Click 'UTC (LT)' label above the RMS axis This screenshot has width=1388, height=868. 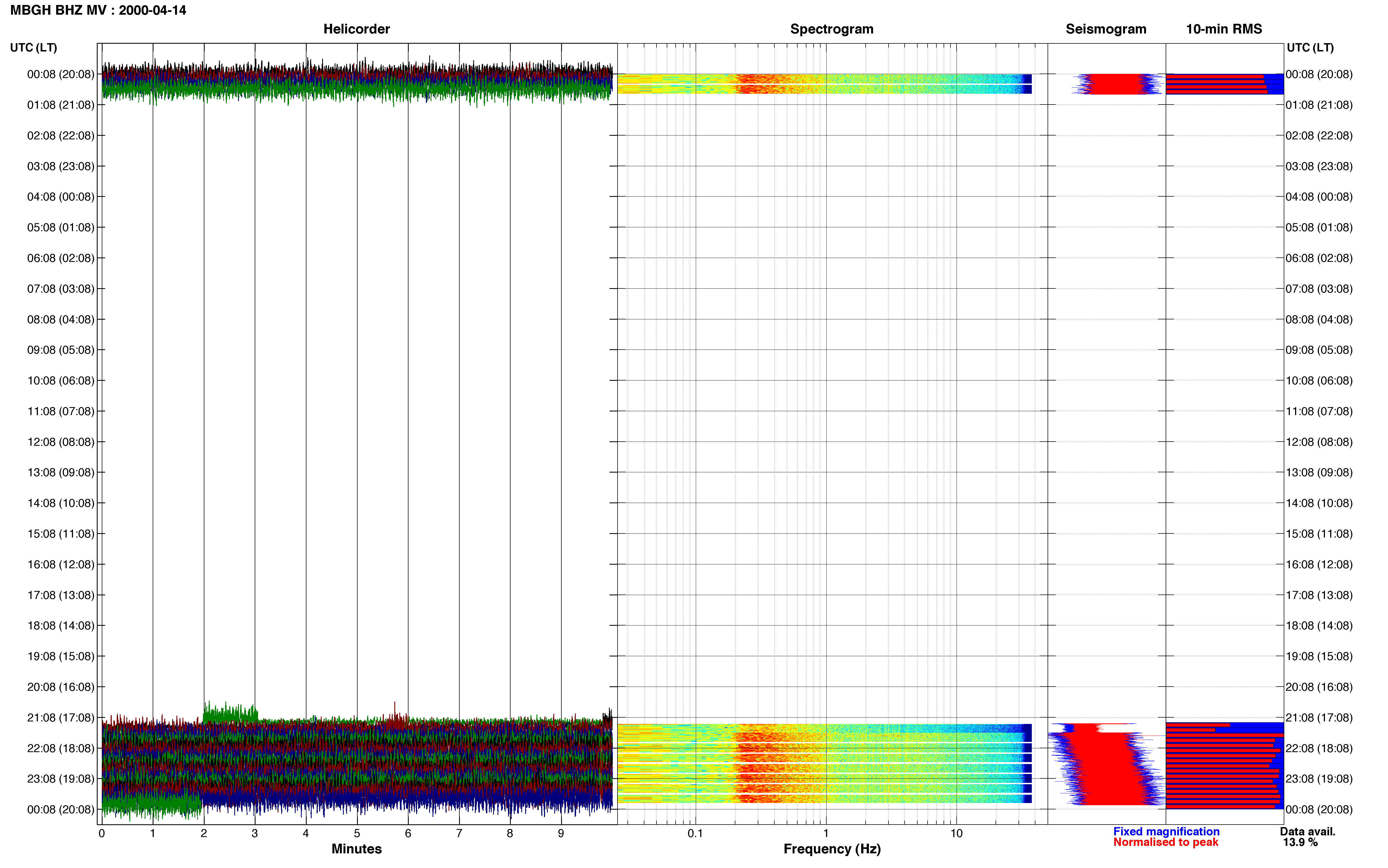1310,48
